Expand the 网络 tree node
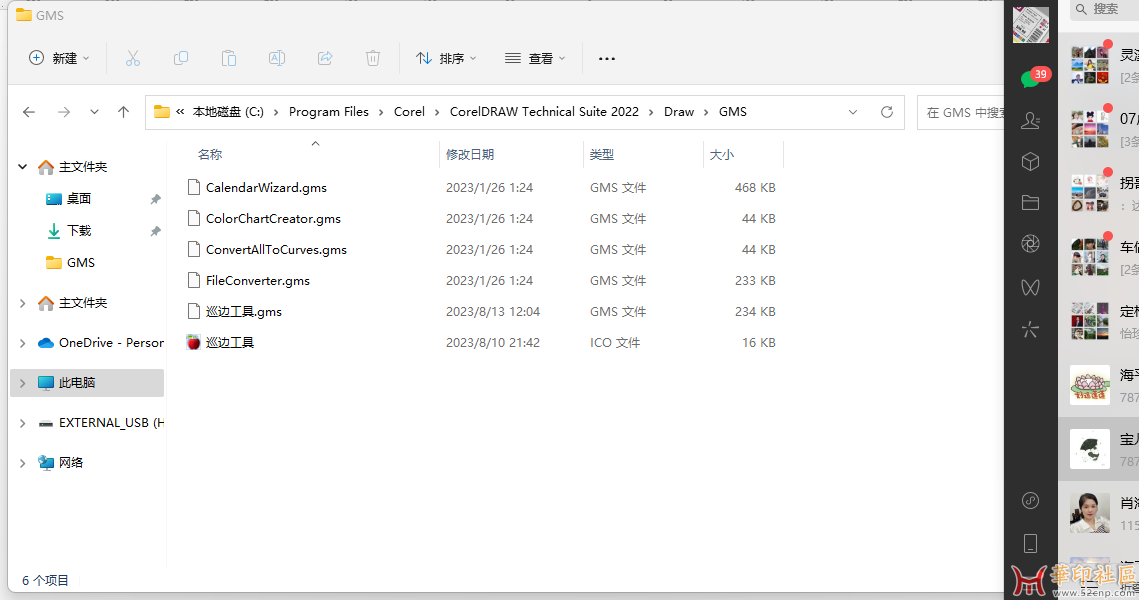Image resolution: width=1139 pixels, height=600 pixels. click(x=23, y=463)
